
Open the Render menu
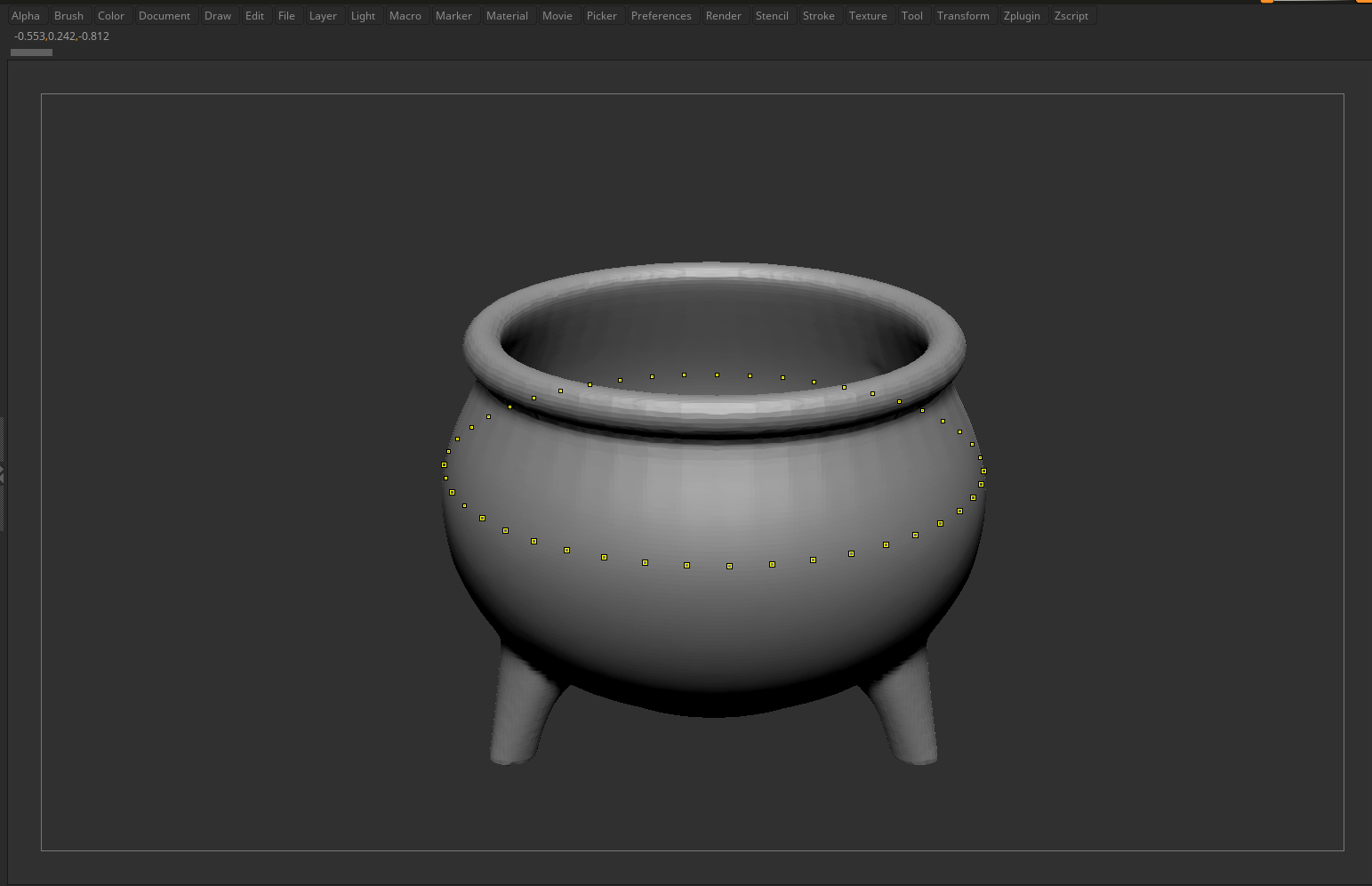(x=724, y=16)
